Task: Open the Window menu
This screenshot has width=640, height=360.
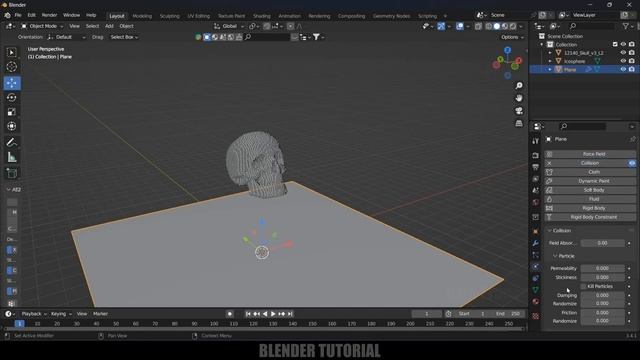Action: click(71, 15)
